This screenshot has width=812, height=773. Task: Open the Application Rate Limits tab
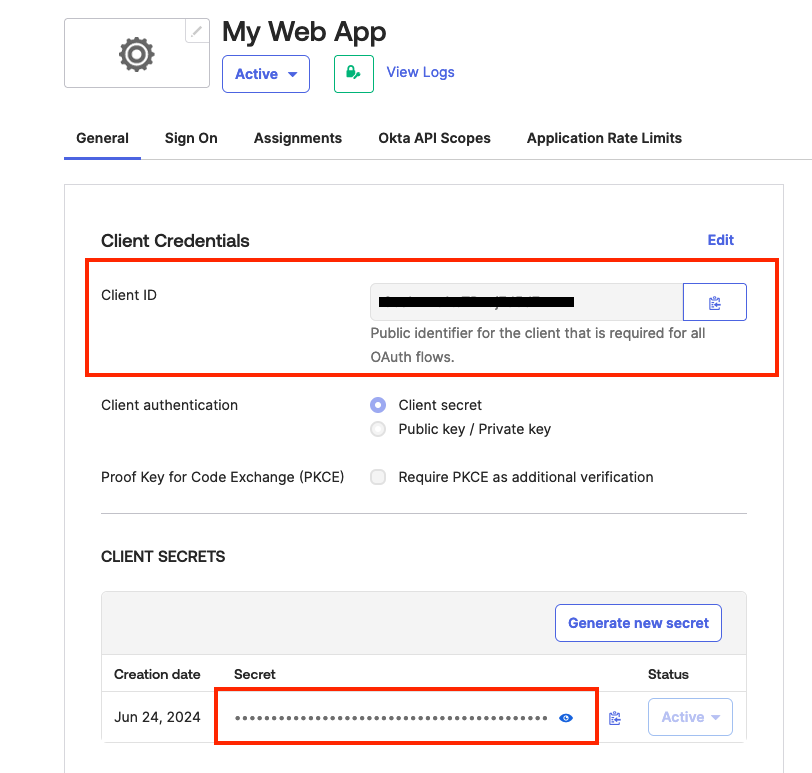(604, 138)
